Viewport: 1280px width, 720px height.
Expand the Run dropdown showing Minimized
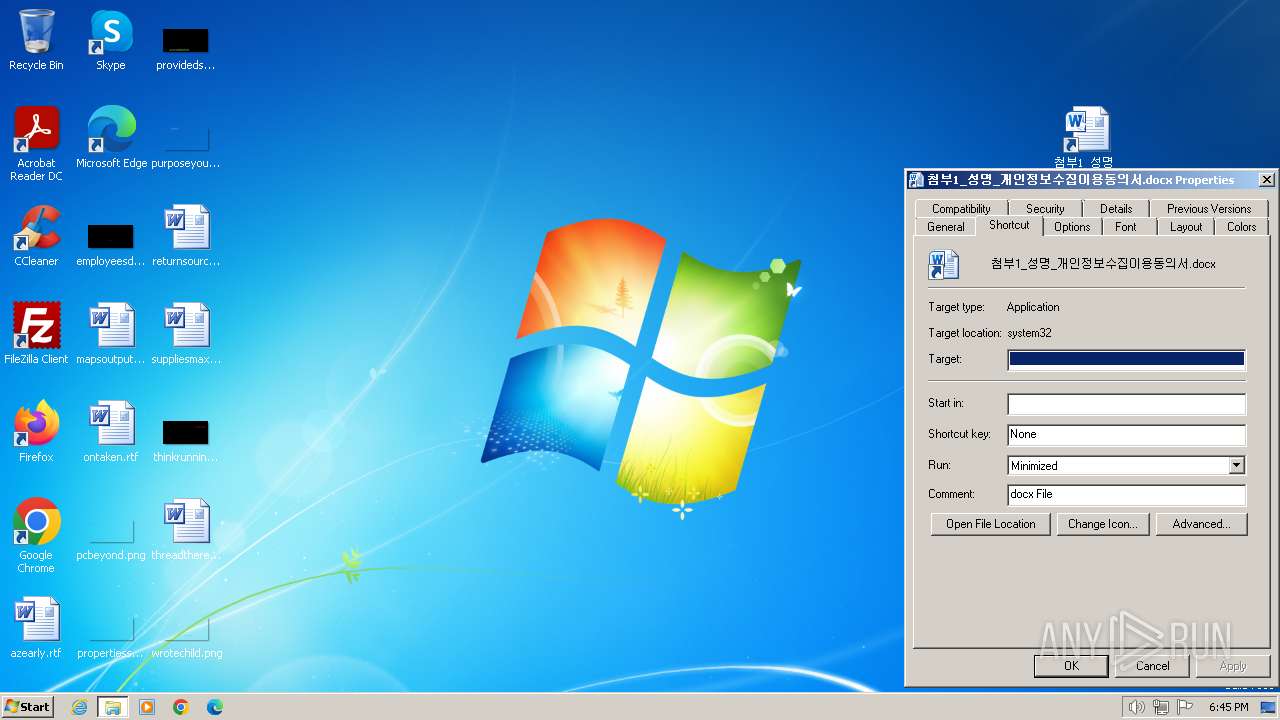tap(1236, 465)
